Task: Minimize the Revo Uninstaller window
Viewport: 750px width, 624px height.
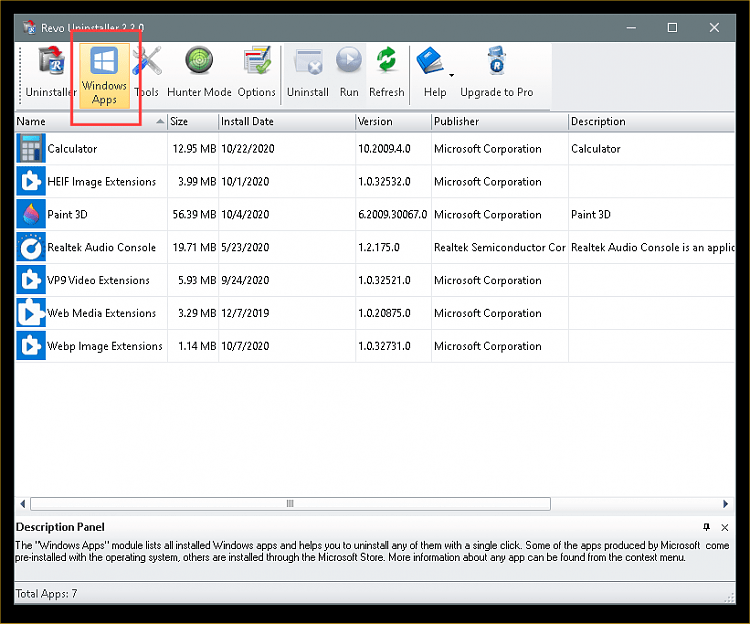Action: point(631,28)
